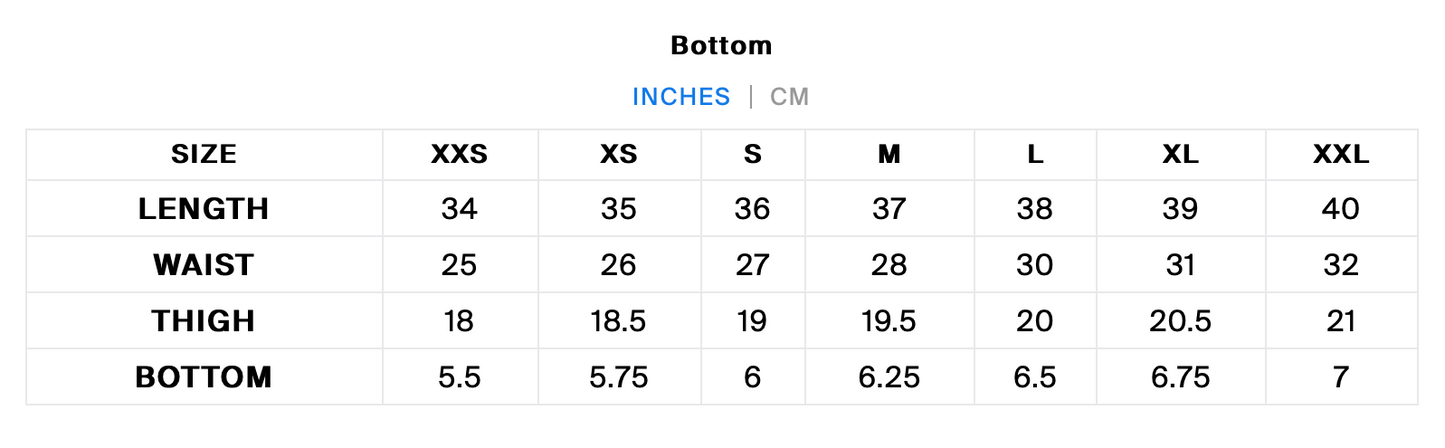
Task: Select the XS size column header
Action: (x=618, y=154)
